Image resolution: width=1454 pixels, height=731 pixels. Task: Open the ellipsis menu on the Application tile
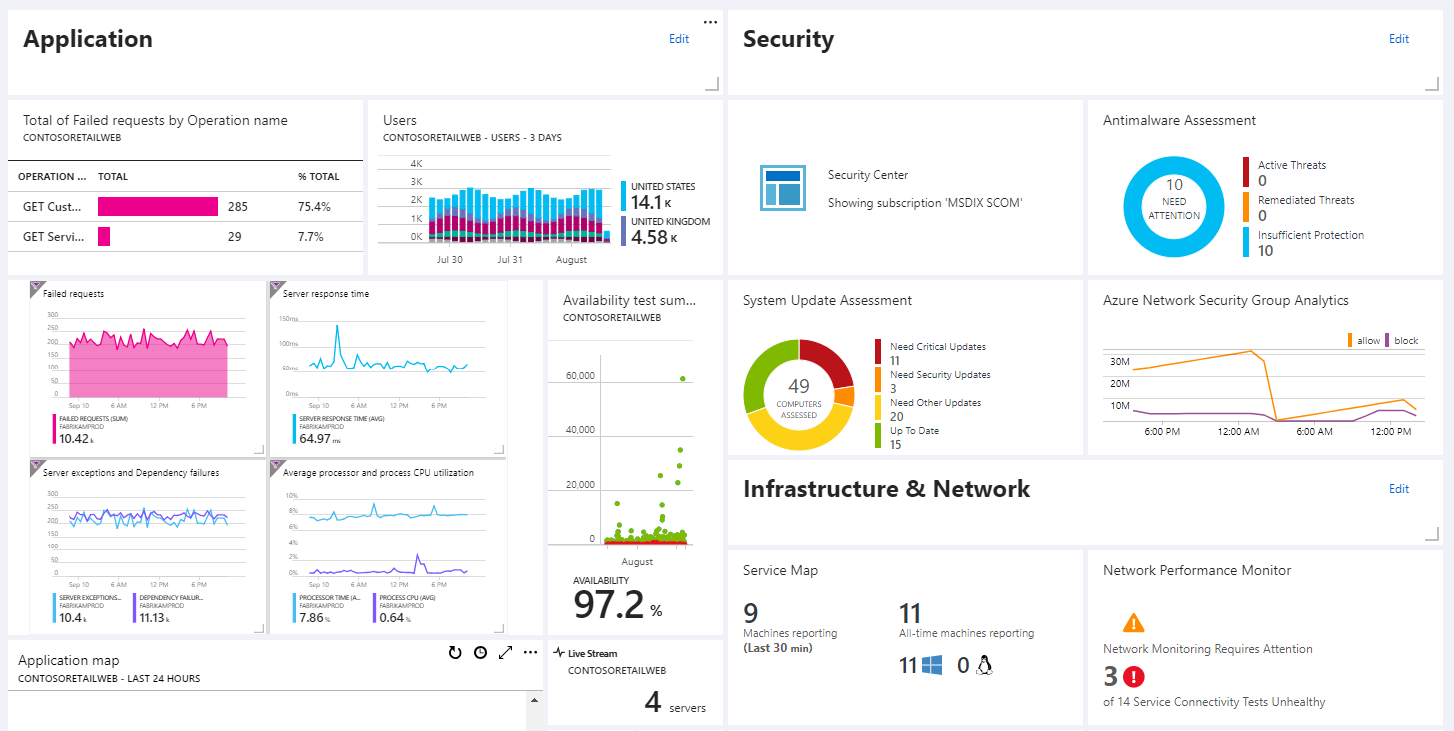[710, 21]
